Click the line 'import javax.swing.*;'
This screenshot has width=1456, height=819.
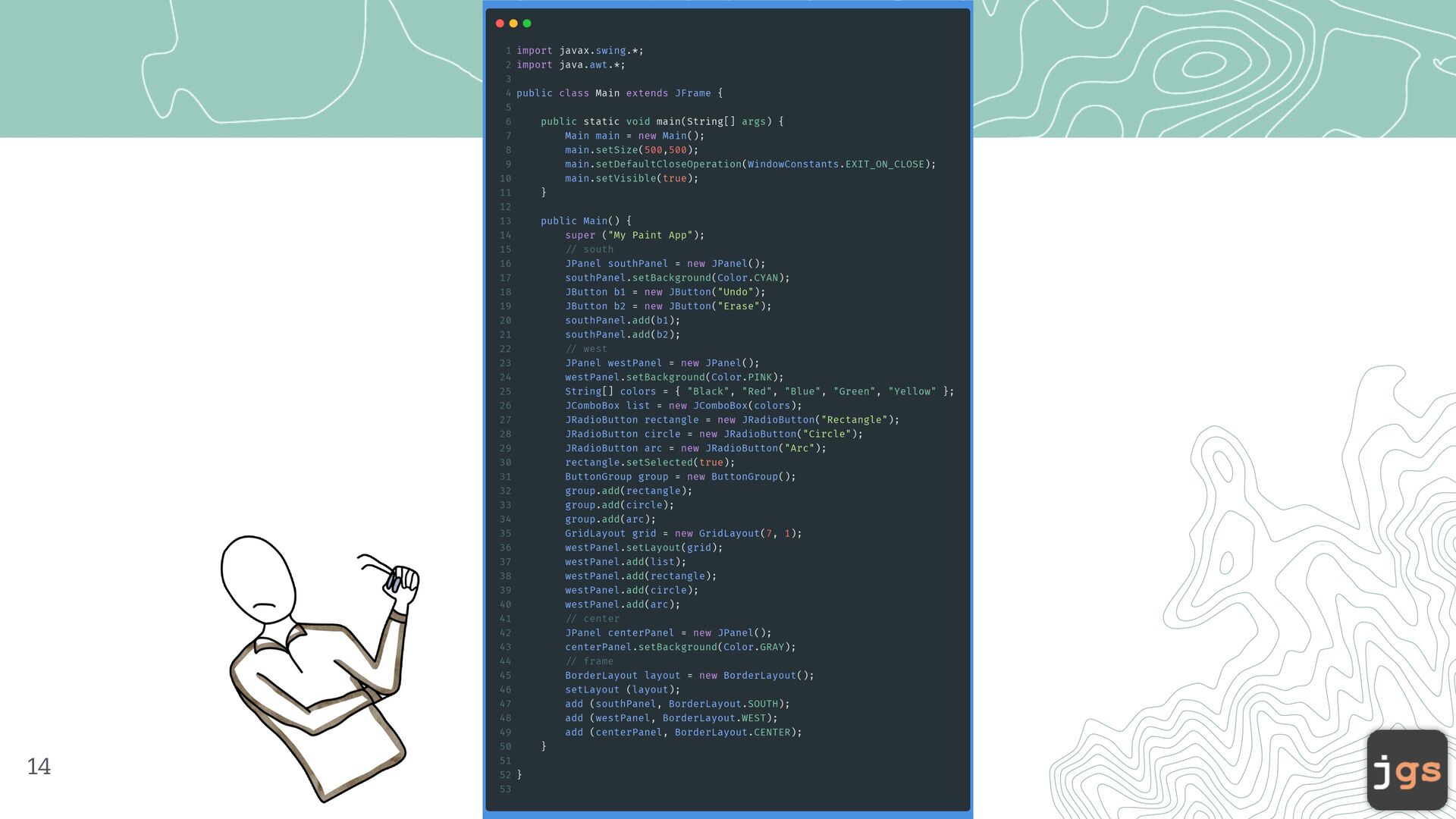(x=580, y=51)
